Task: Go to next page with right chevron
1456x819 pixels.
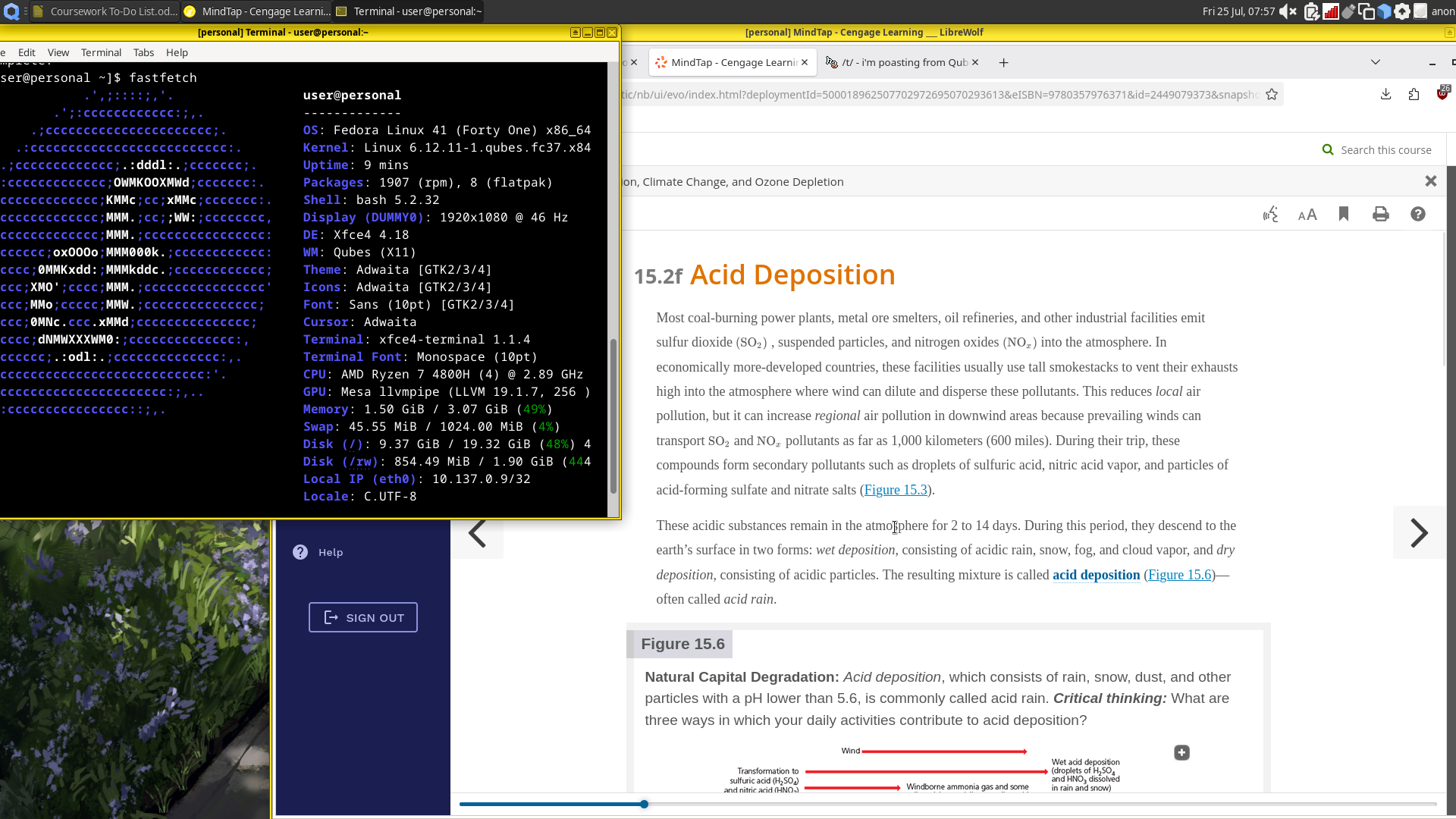Action: click(1418, 532)
